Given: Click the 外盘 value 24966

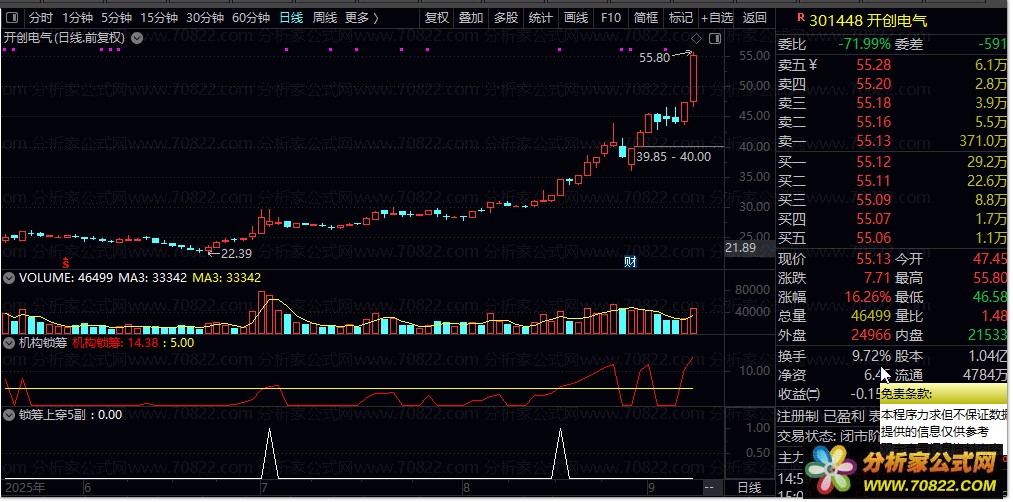Looking at the screenshot, I should coord(872,336).
